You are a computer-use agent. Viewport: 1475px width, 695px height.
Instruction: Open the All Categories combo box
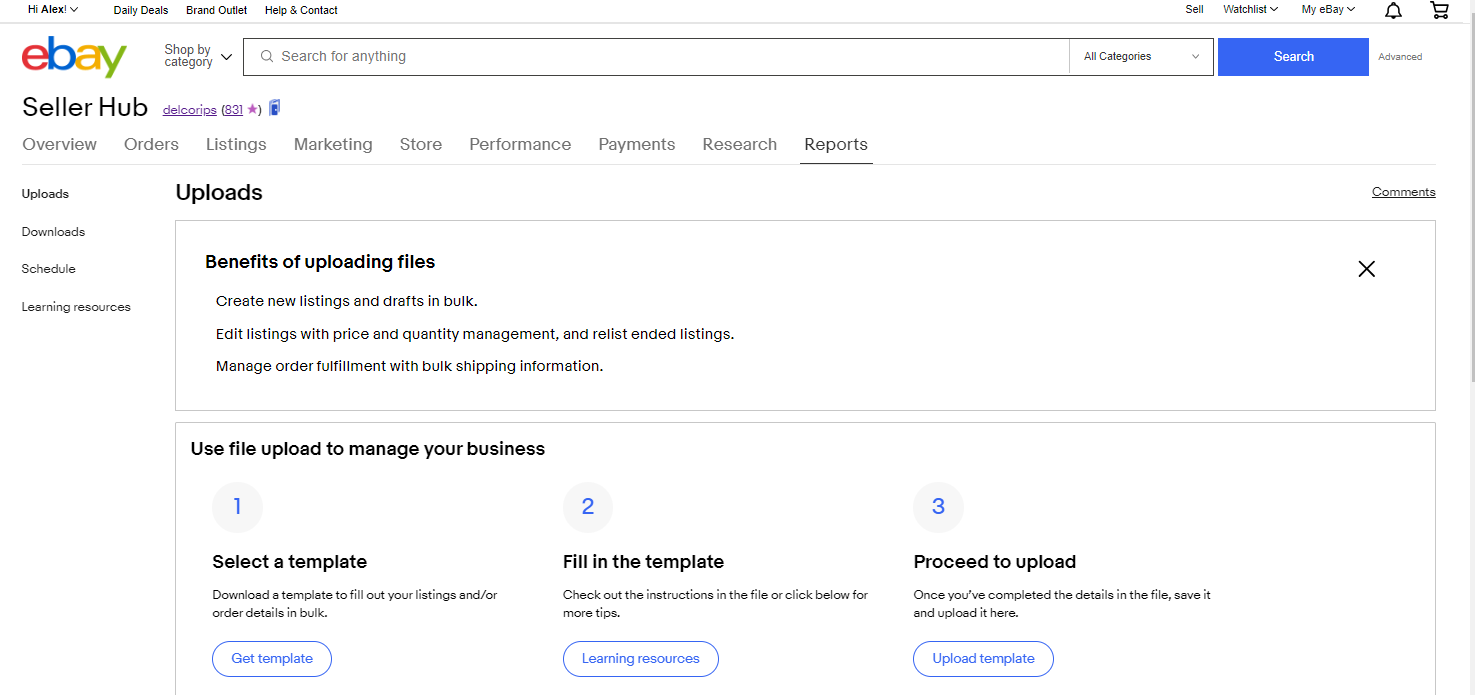(1141, 57)
